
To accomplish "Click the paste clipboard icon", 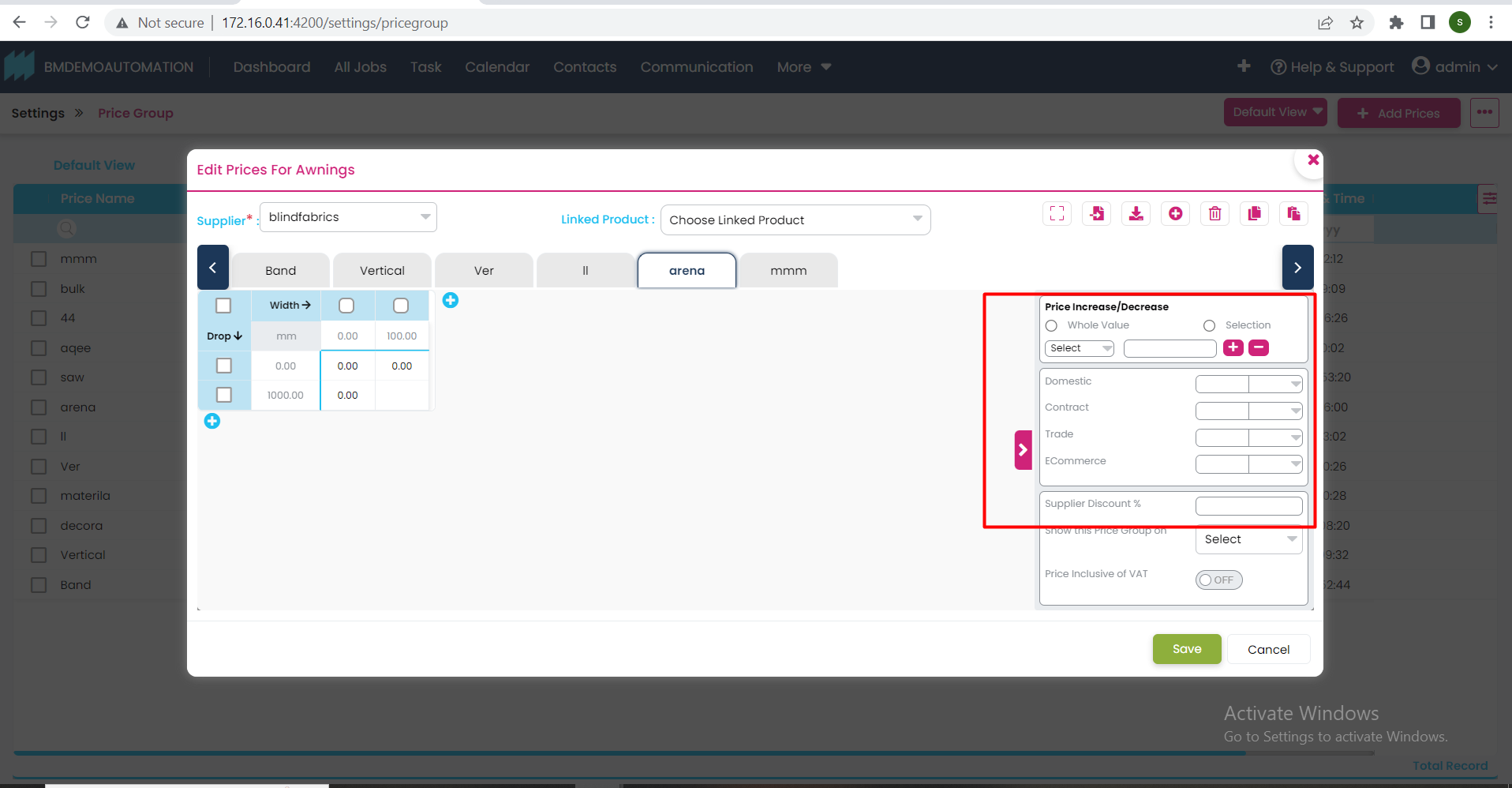I will tap(1293, 213).
